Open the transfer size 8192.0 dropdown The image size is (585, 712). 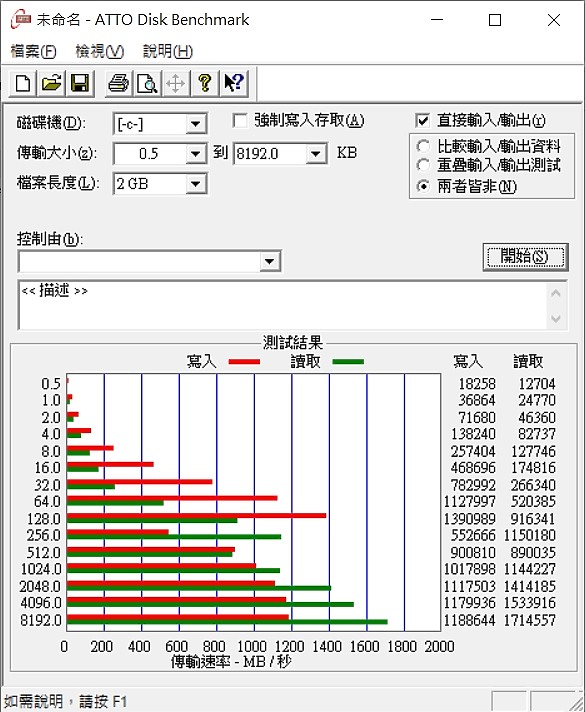pyautogui.click(x=316, y=154)
